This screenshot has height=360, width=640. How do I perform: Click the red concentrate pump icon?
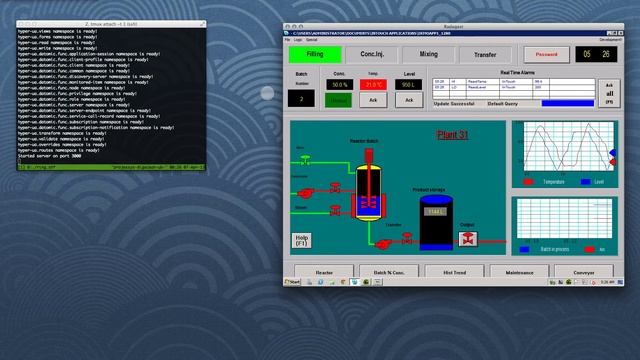point(305,193)
